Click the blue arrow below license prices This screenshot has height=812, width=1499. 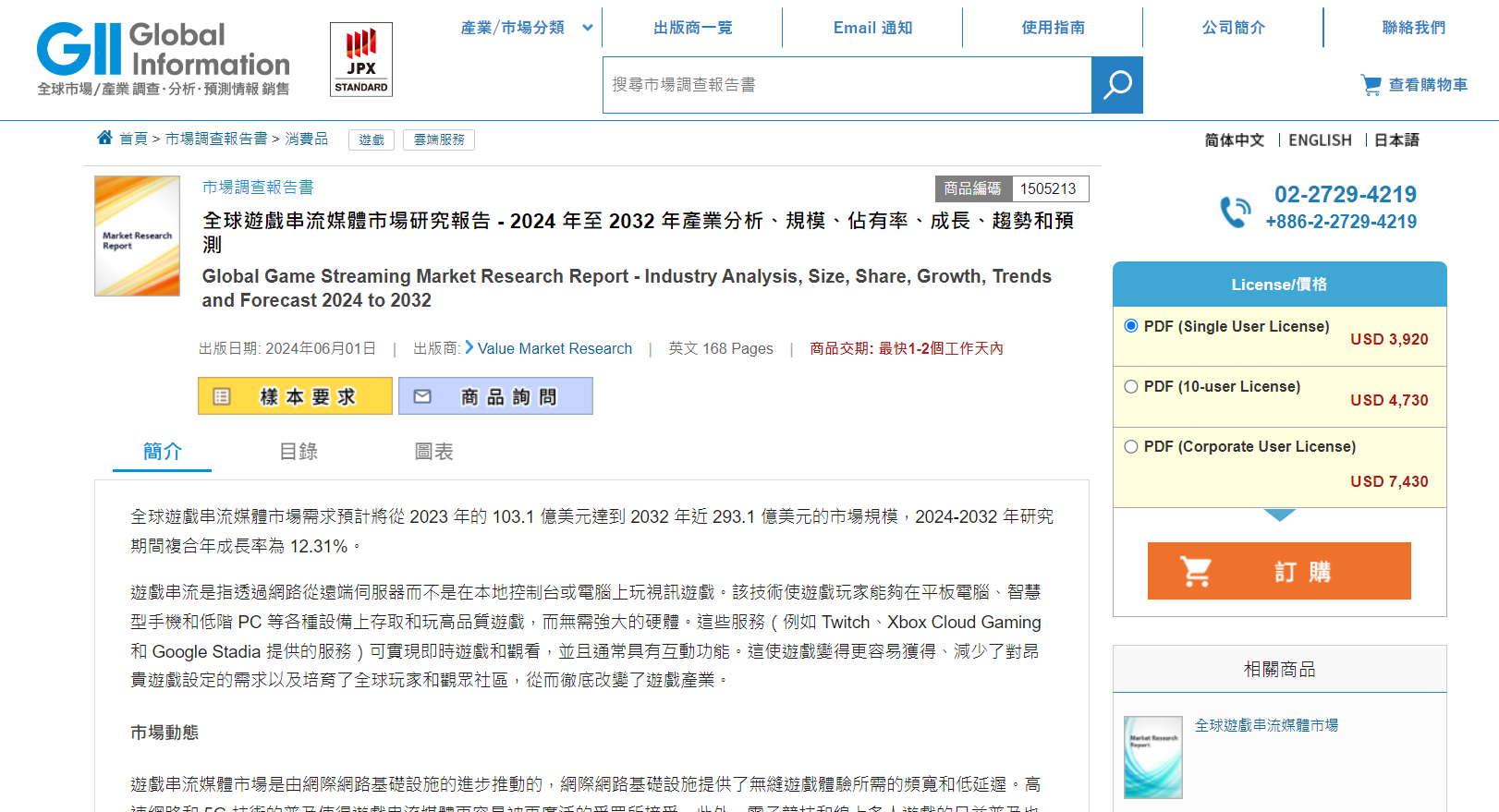pos(1279,515)
